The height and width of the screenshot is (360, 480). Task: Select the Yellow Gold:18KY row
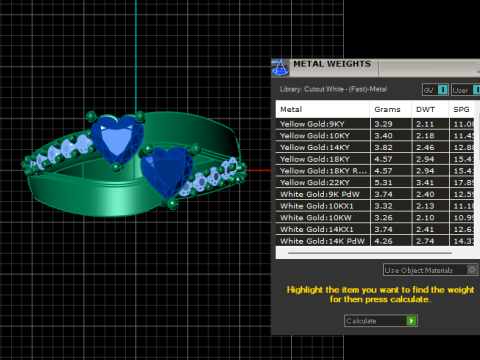tap(375, 159)
